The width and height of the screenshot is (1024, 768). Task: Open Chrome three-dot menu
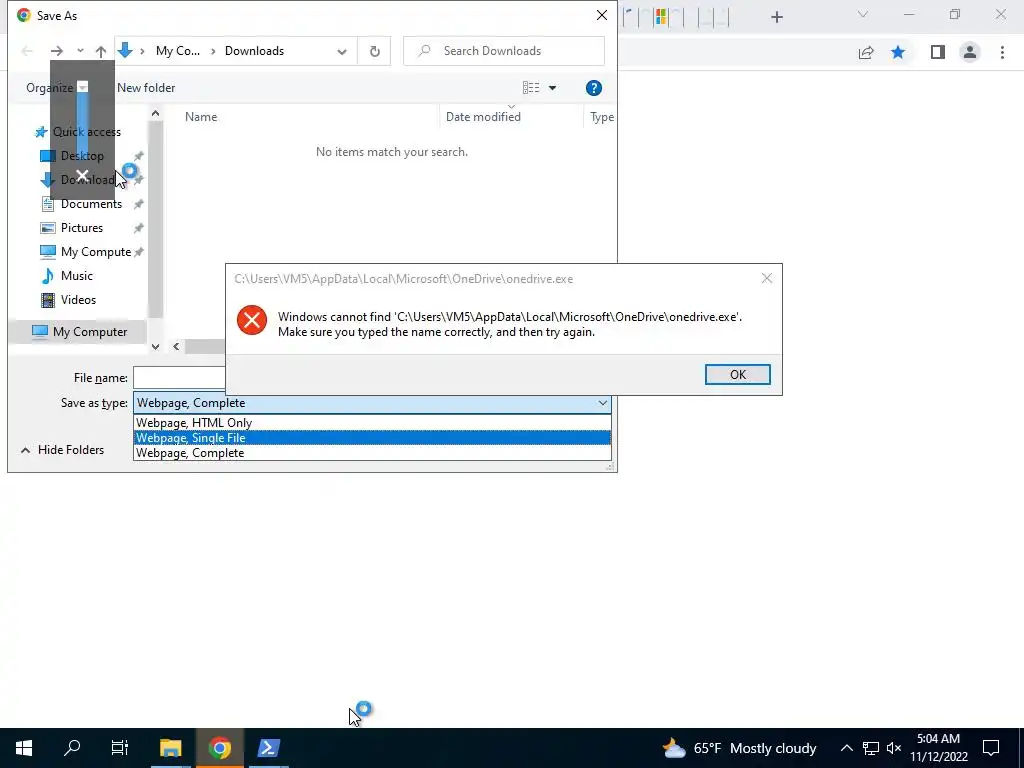(1002, 52)
